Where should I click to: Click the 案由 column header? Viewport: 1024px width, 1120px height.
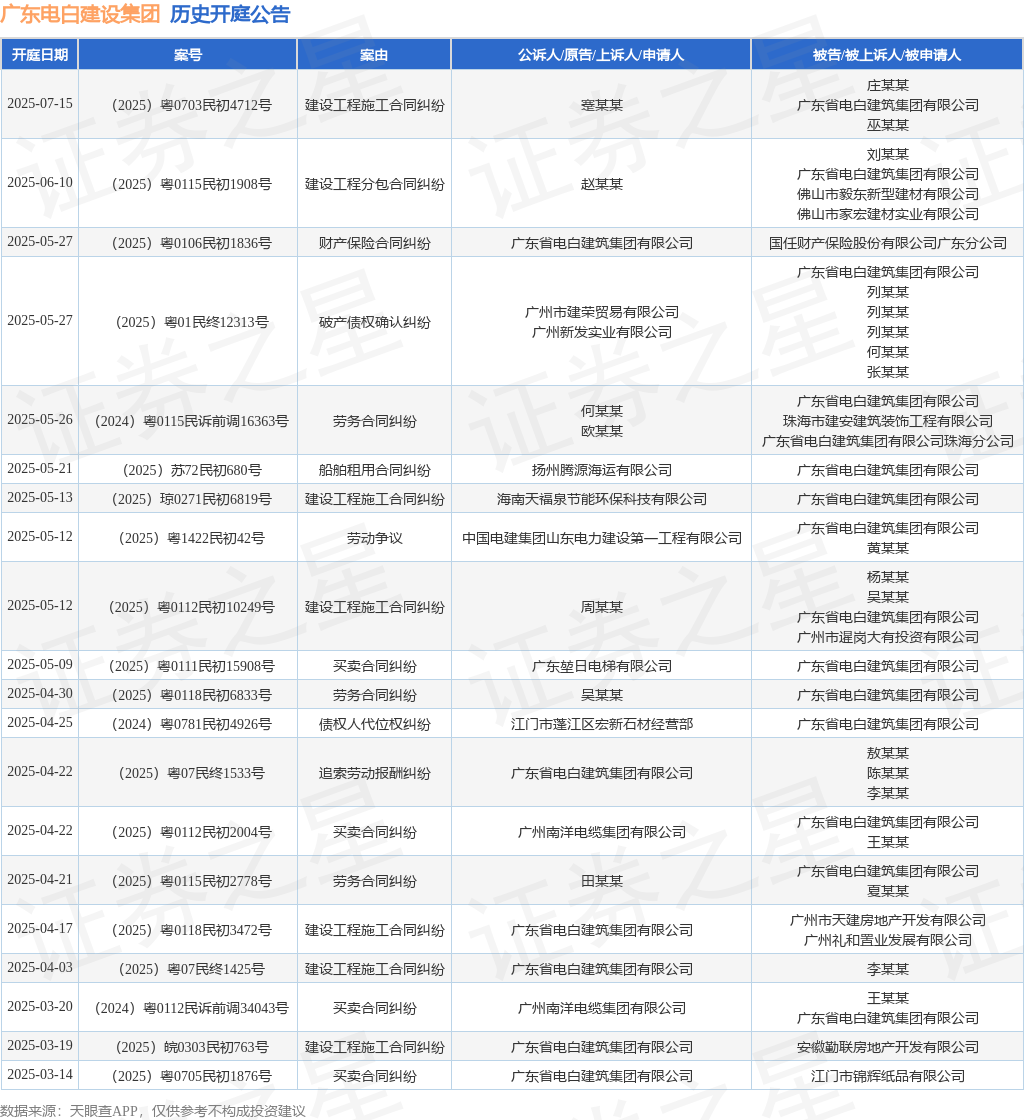point(374,55)
